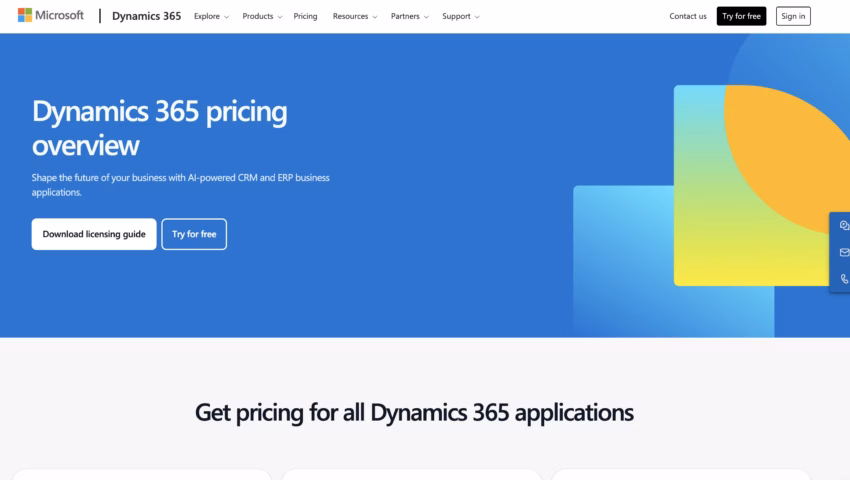850x480 pixels.
Task: Click the email envelope icon
Action: (844, 253)
